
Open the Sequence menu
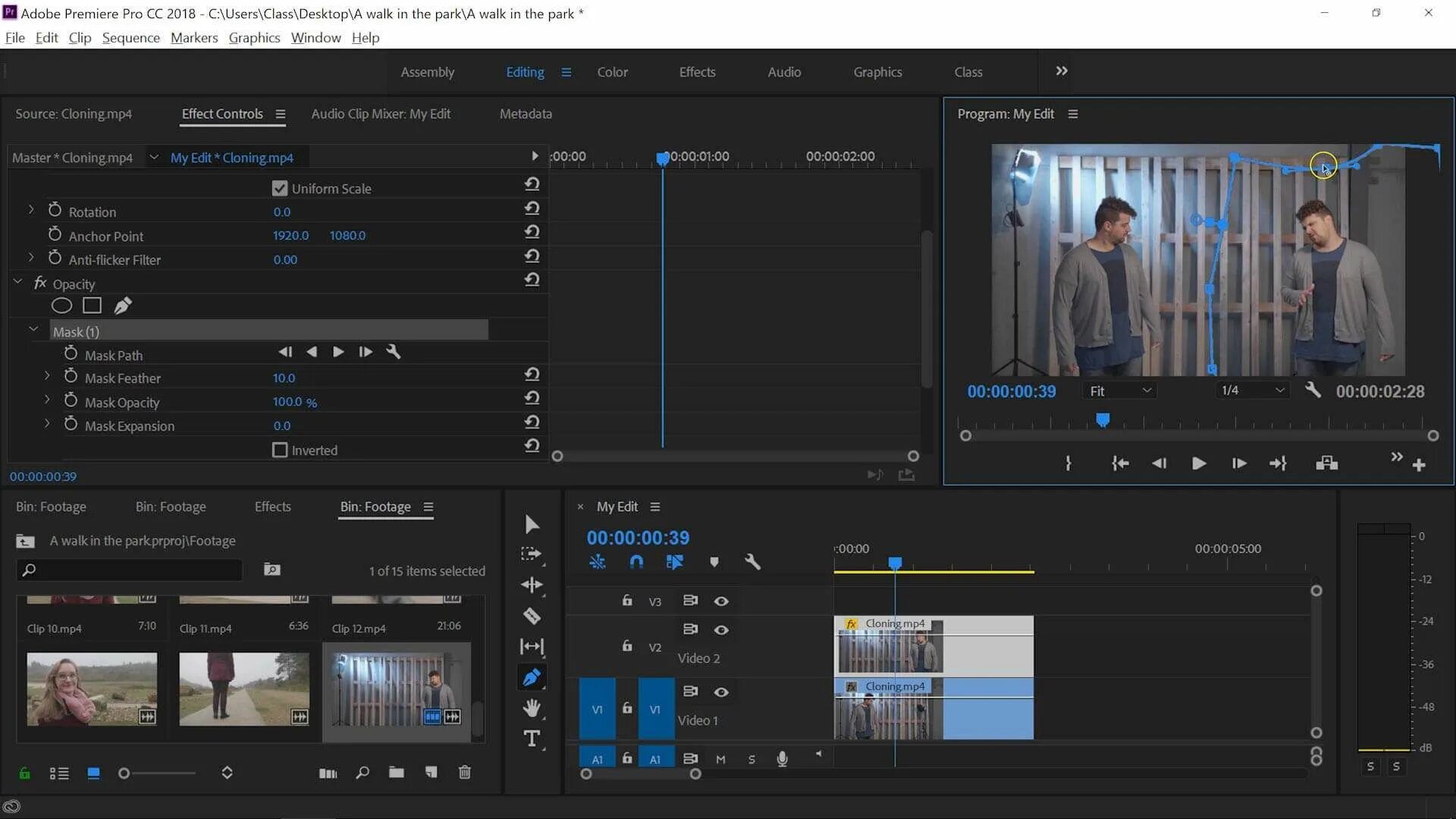(x=131, y=37)
